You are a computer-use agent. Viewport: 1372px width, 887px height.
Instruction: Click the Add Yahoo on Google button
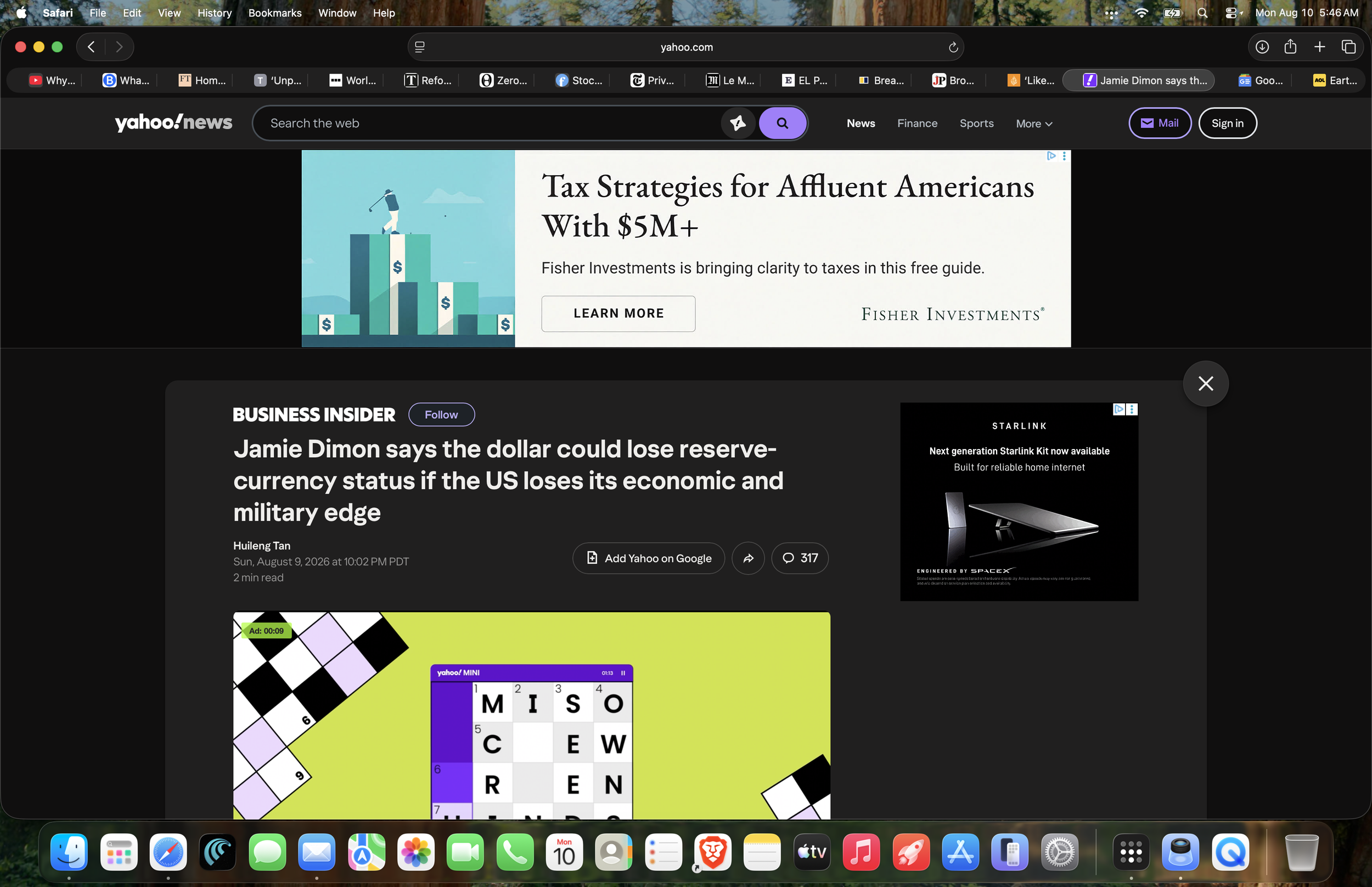(648, 558)
